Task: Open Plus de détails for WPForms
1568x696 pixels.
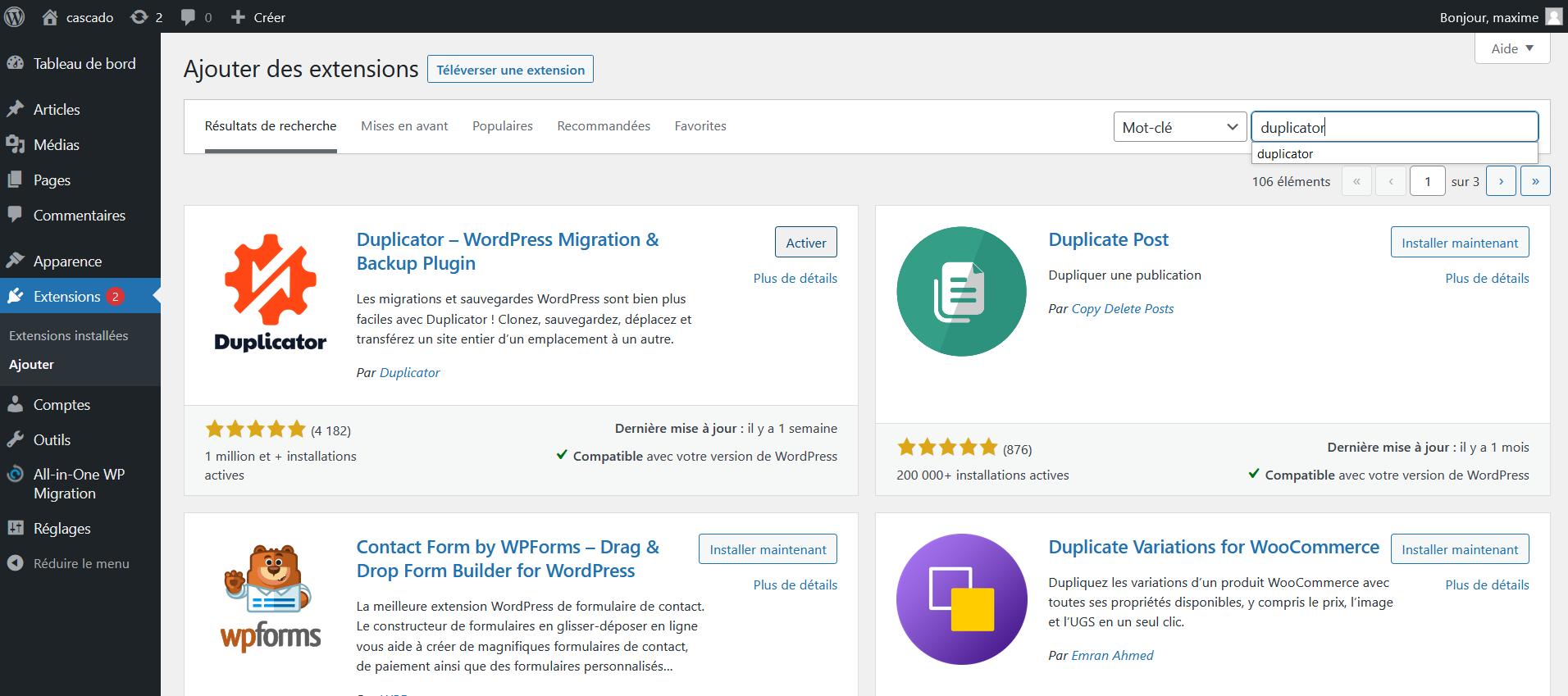Action: pos(795,585)
